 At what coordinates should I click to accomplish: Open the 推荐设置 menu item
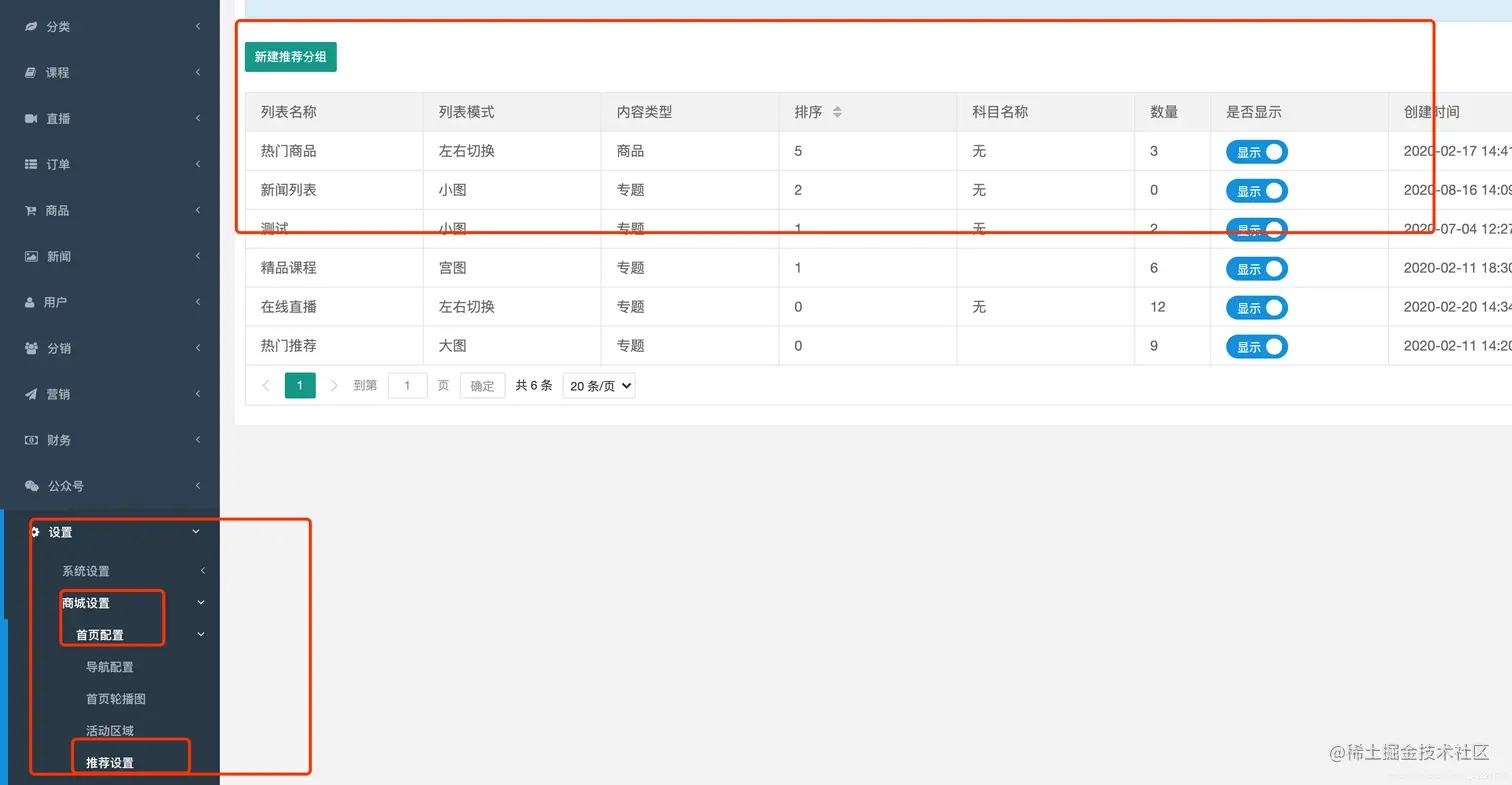click(110, 763)
